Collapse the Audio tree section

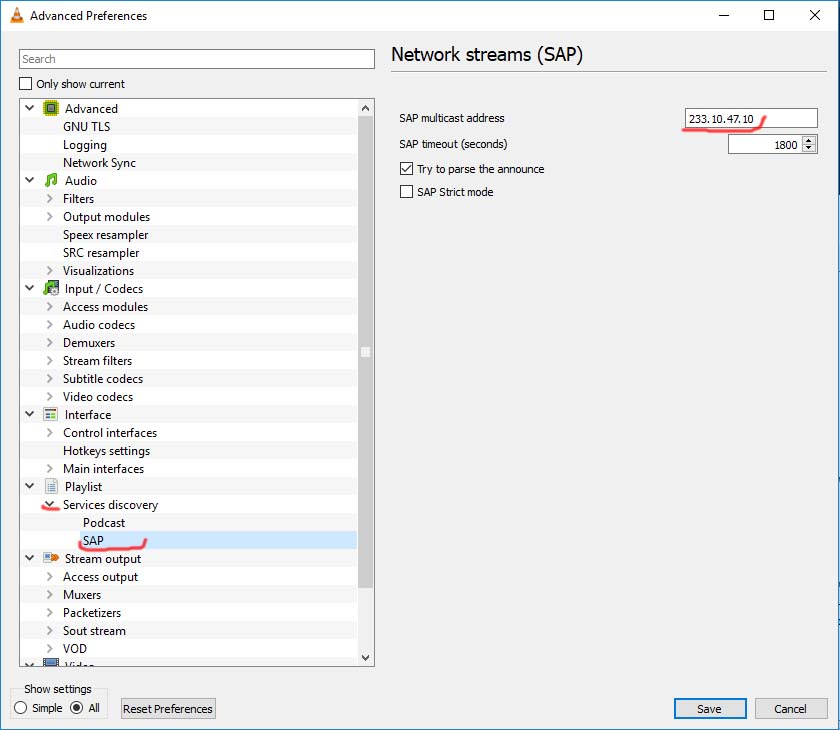click(30, 180)
